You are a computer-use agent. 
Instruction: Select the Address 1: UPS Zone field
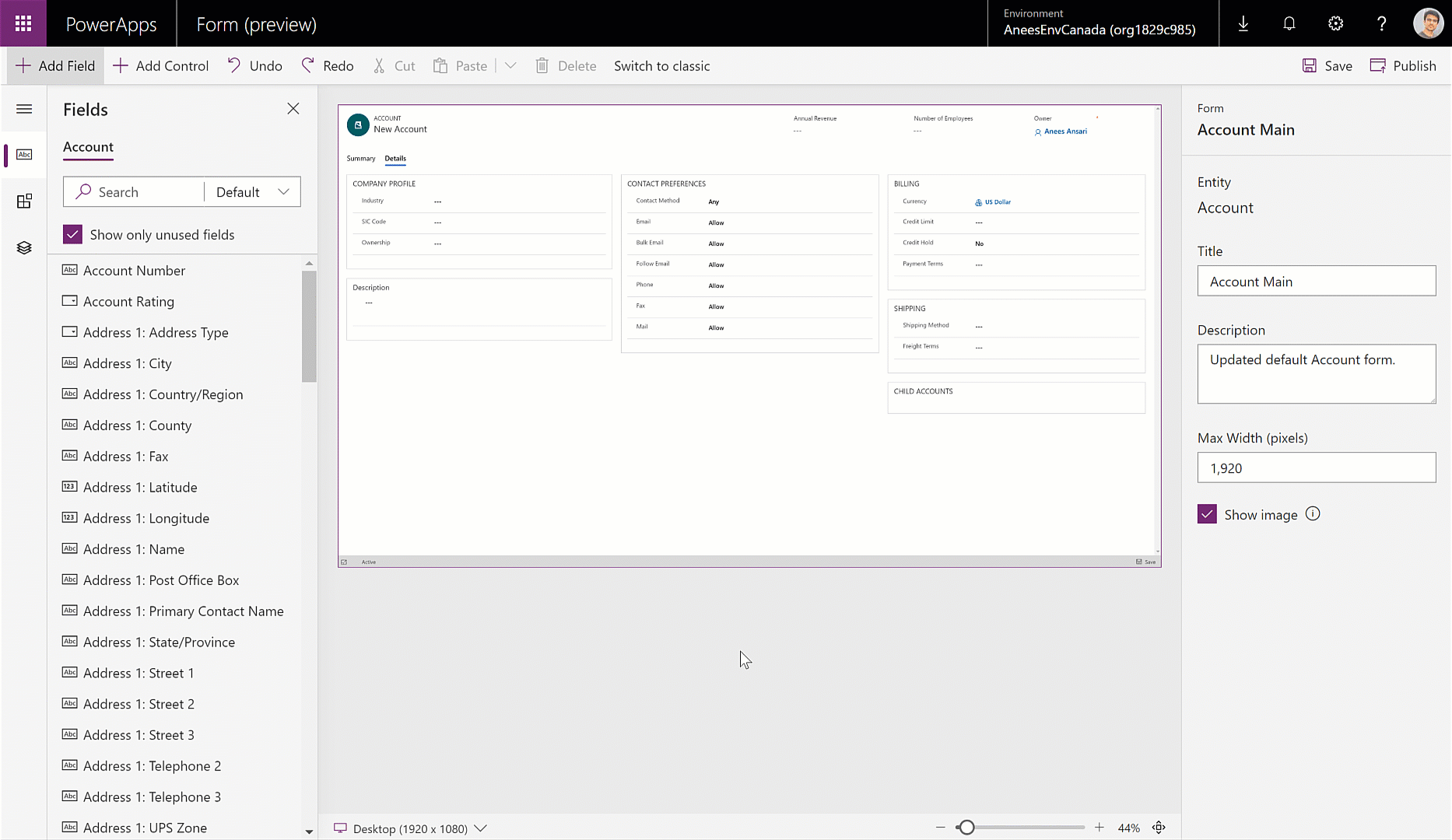pyautogui.click(x=145, y=828)
